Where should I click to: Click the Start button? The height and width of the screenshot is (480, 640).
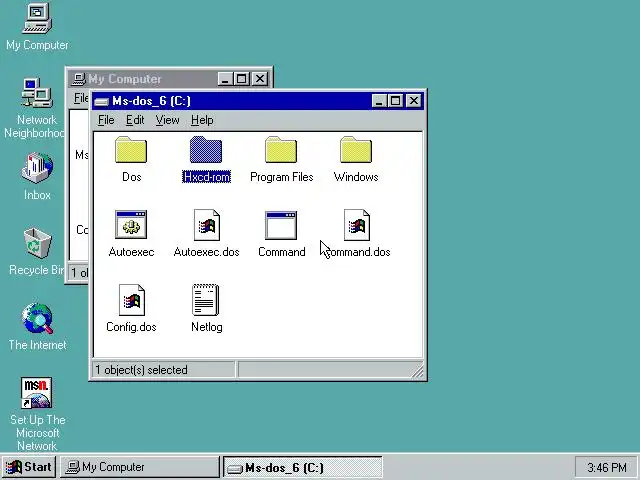tap(29, 467)
